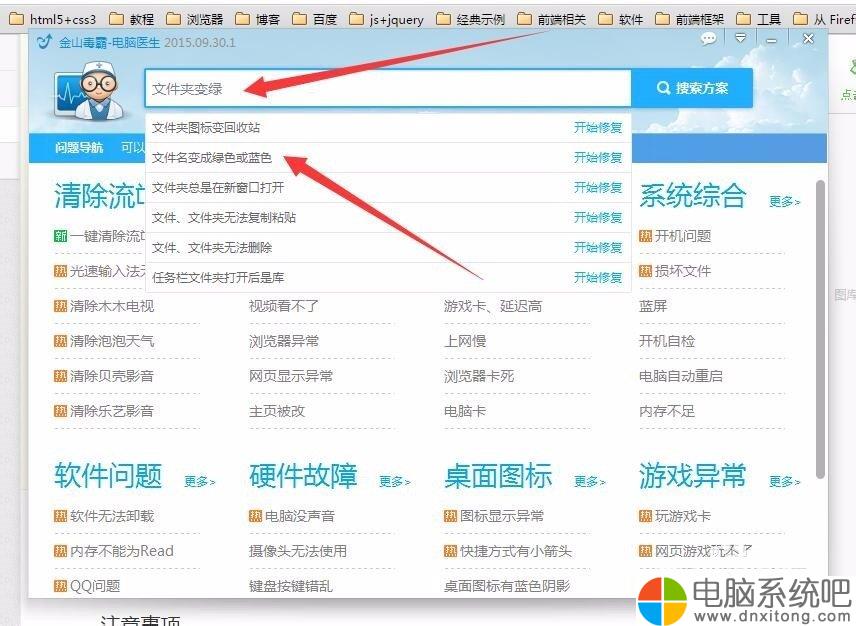The width and height of the screenshot is (856, 626).
Task: Open the 视频看不了 item
Action: pos(284,306)
